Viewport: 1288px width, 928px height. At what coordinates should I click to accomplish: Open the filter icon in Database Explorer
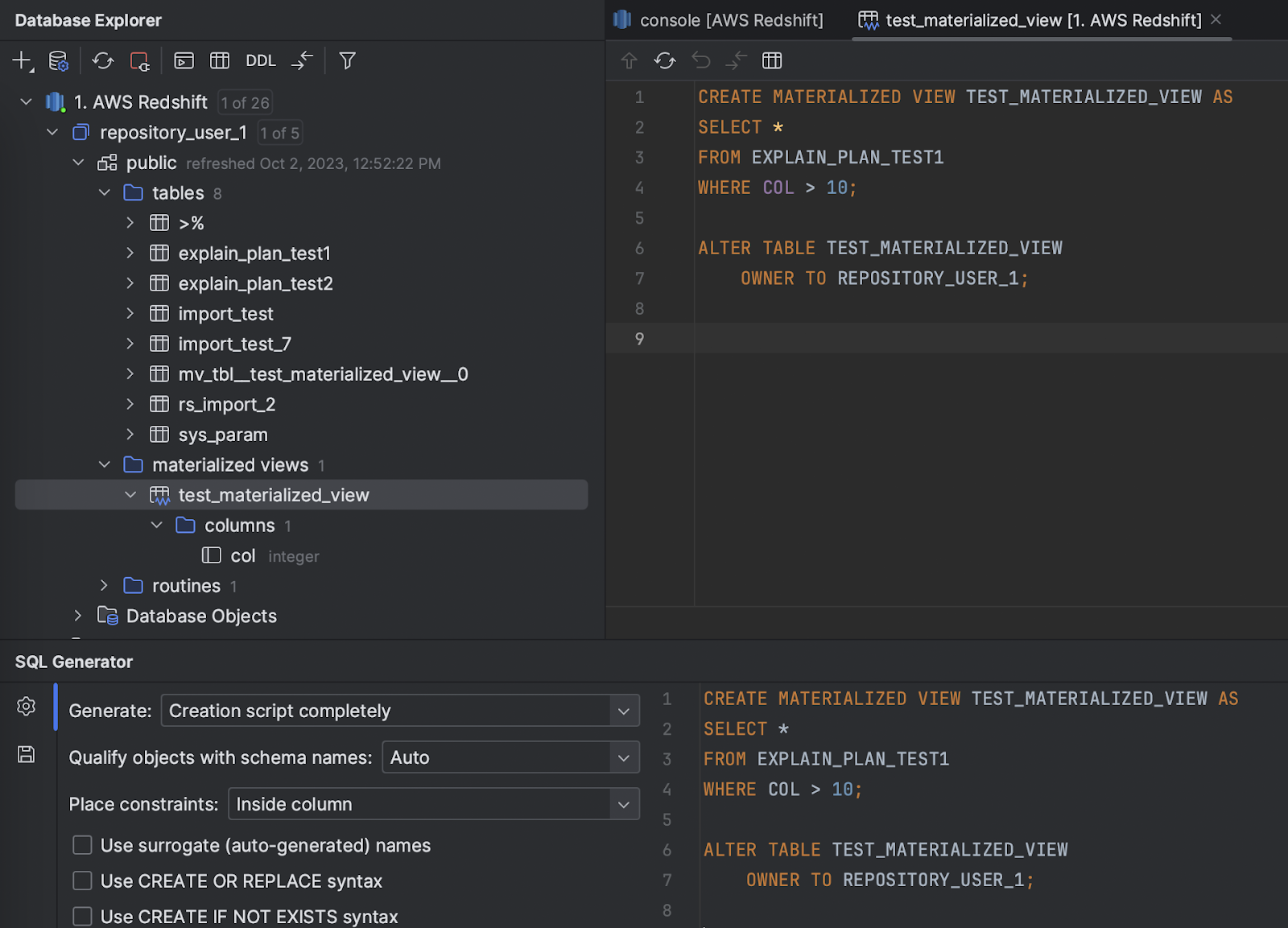coord(346,60)
